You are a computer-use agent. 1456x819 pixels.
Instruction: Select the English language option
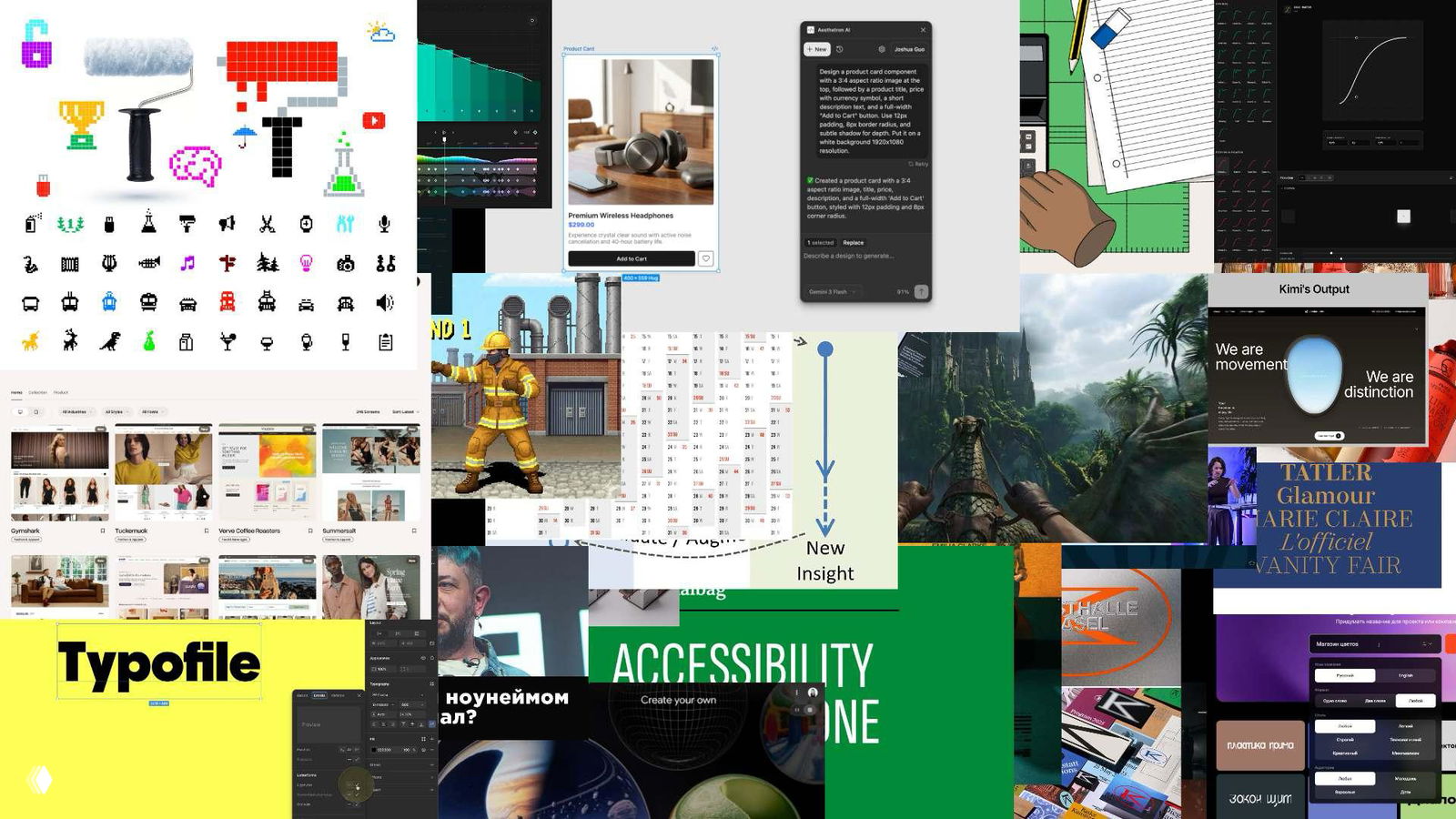click(x=1405, y=675)
